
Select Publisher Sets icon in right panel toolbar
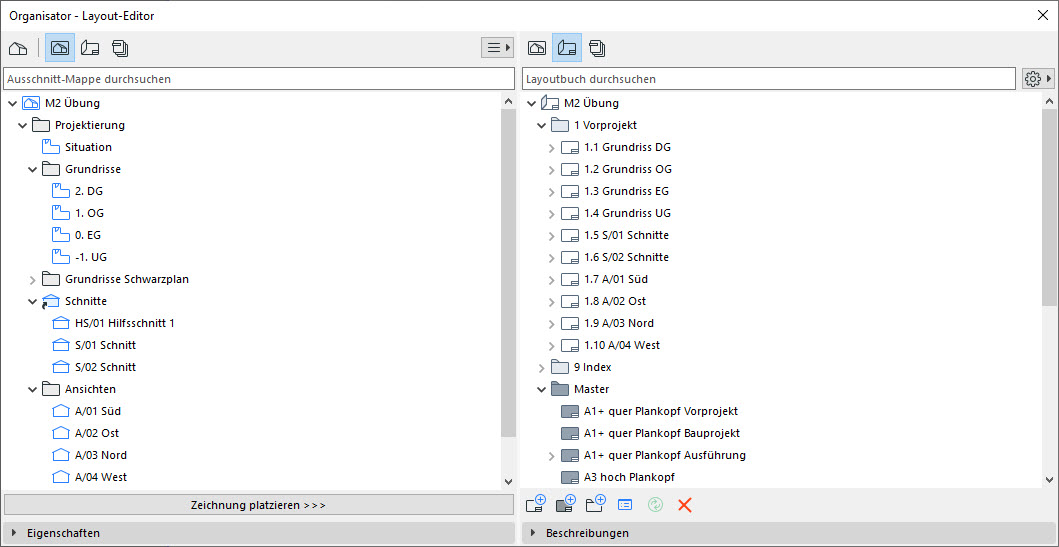(x=597, y=47)
